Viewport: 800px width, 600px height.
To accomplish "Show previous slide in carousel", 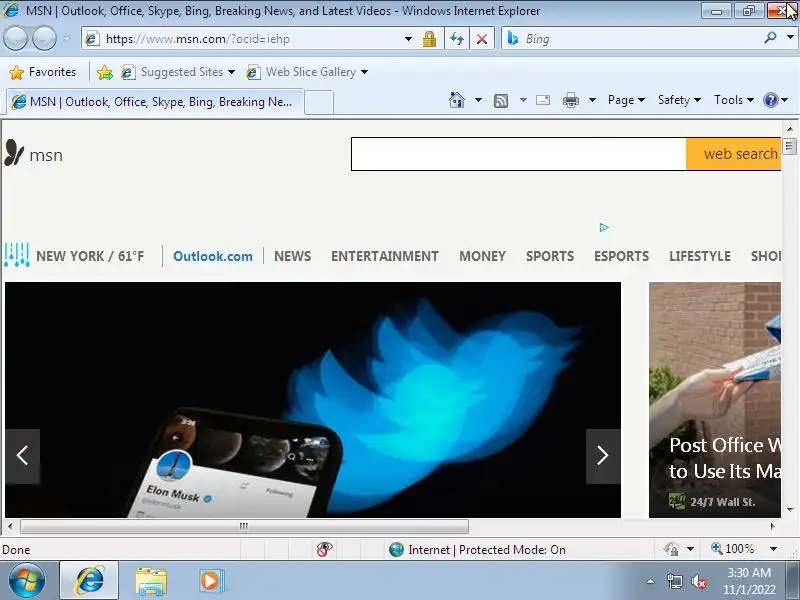I will [x=22, y=456].
